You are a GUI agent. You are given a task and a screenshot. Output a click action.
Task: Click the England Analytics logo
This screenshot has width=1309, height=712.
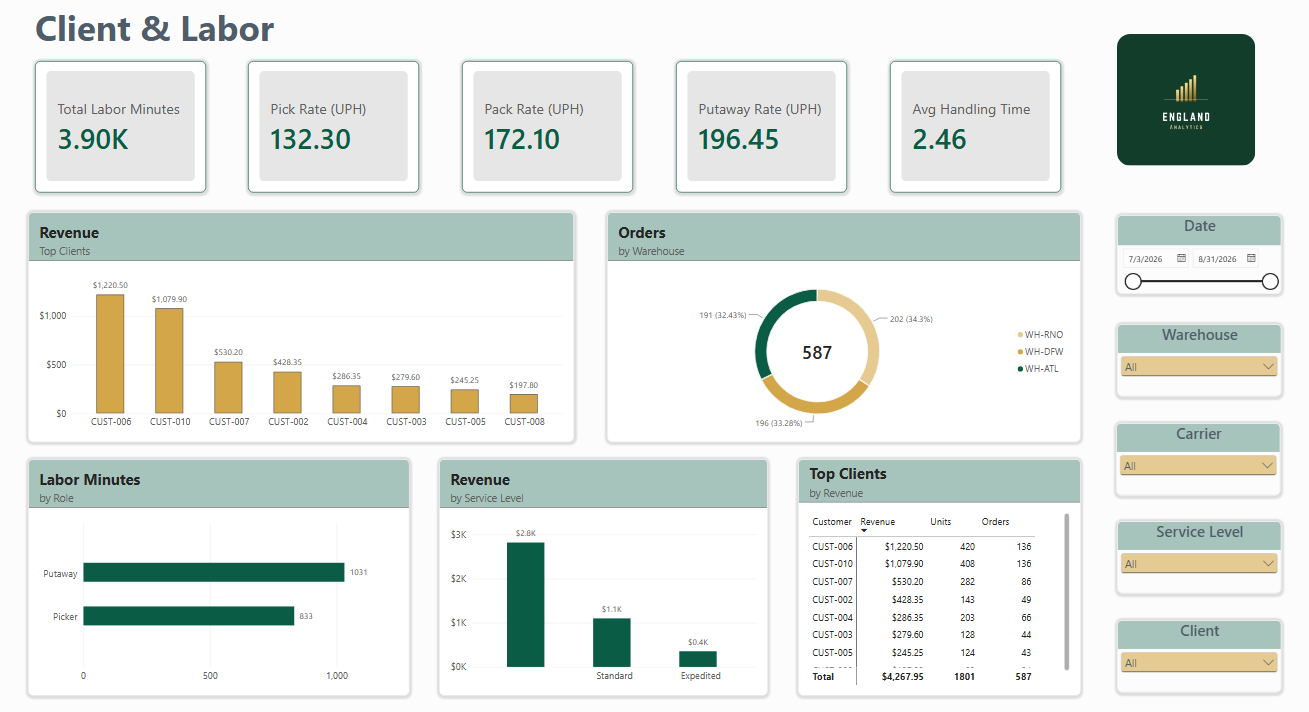tap(1186, 99)
